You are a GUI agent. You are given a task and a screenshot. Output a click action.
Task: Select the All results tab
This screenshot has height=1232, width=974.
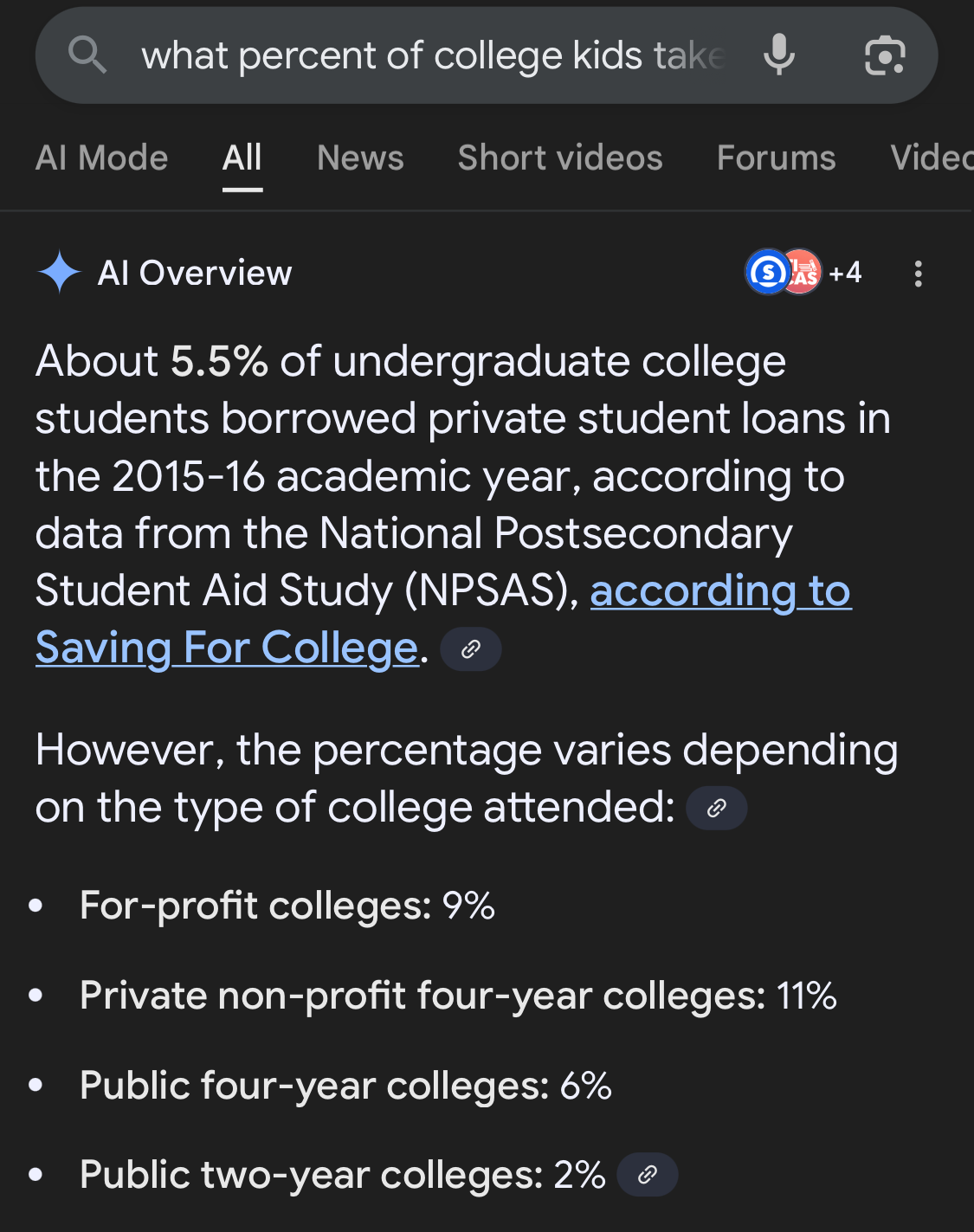(x=242, y=158)
